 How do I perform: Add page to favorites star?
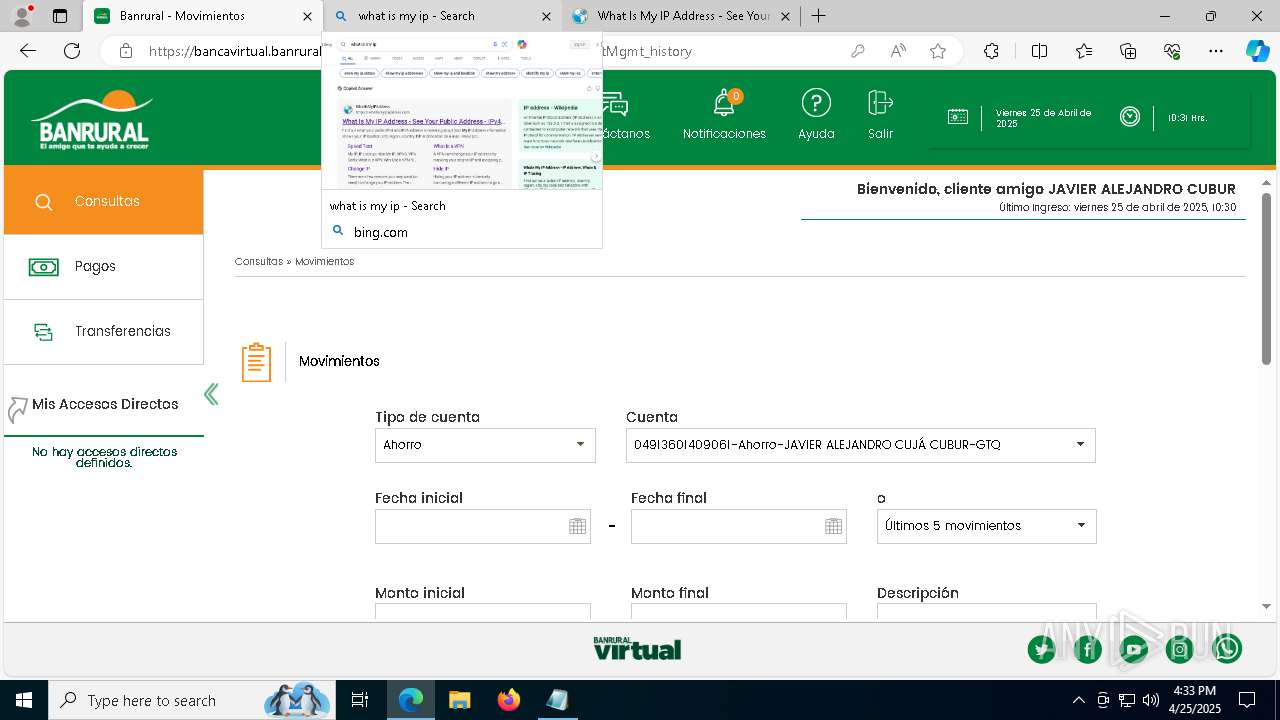pyautogui.click(x=938, y=51)
